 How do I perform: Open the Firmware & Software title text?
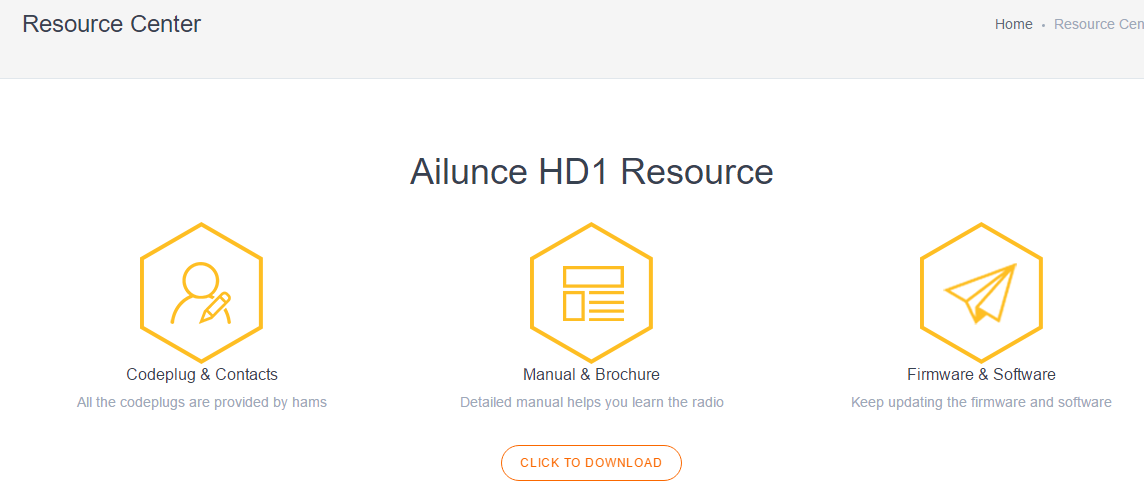[981, 374]
